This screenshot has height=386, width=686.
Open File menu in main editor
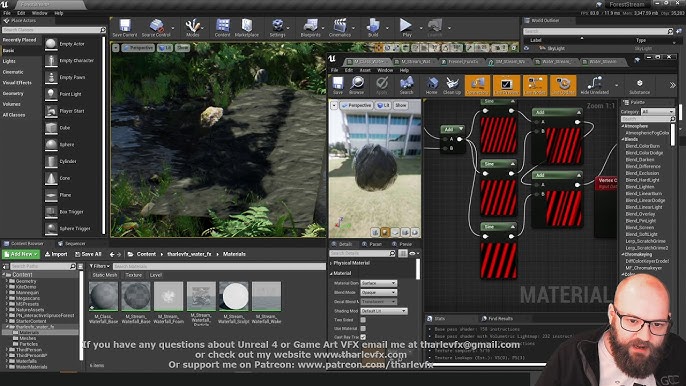pos(7,13)
